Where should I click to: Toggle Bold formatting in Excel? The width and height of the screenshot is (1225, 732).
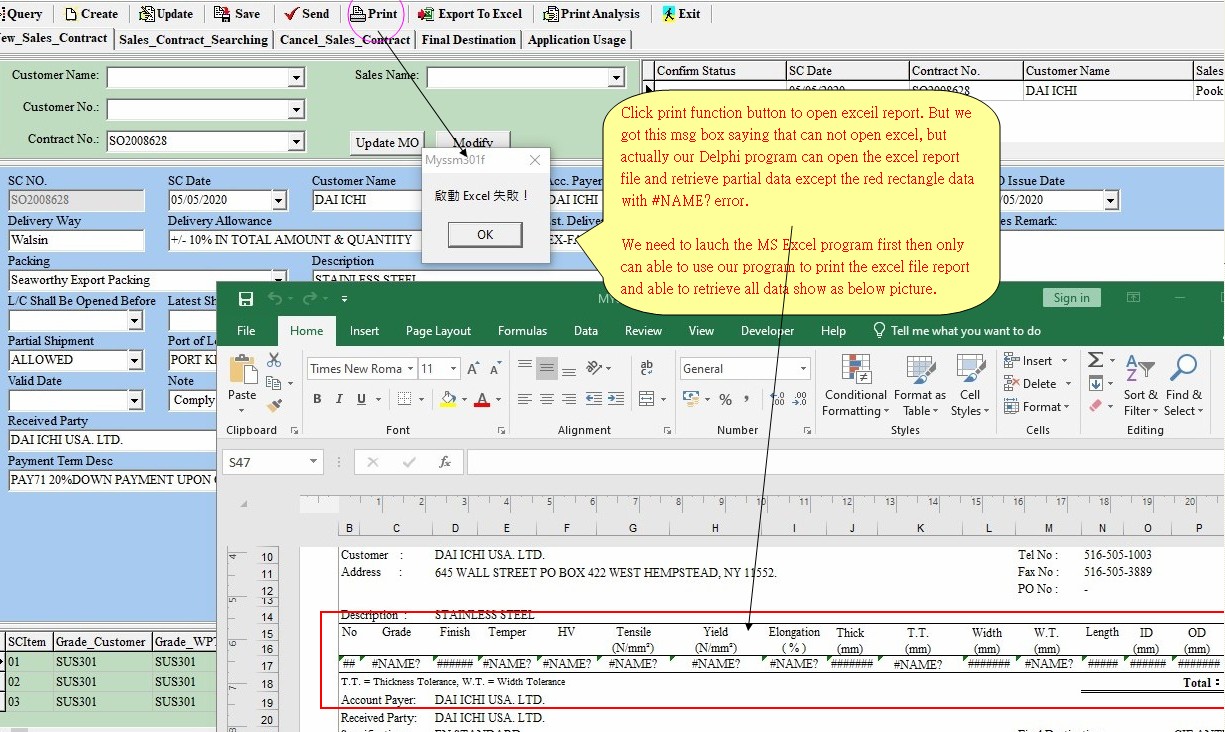pyautogui.click(x=317, y=399)
